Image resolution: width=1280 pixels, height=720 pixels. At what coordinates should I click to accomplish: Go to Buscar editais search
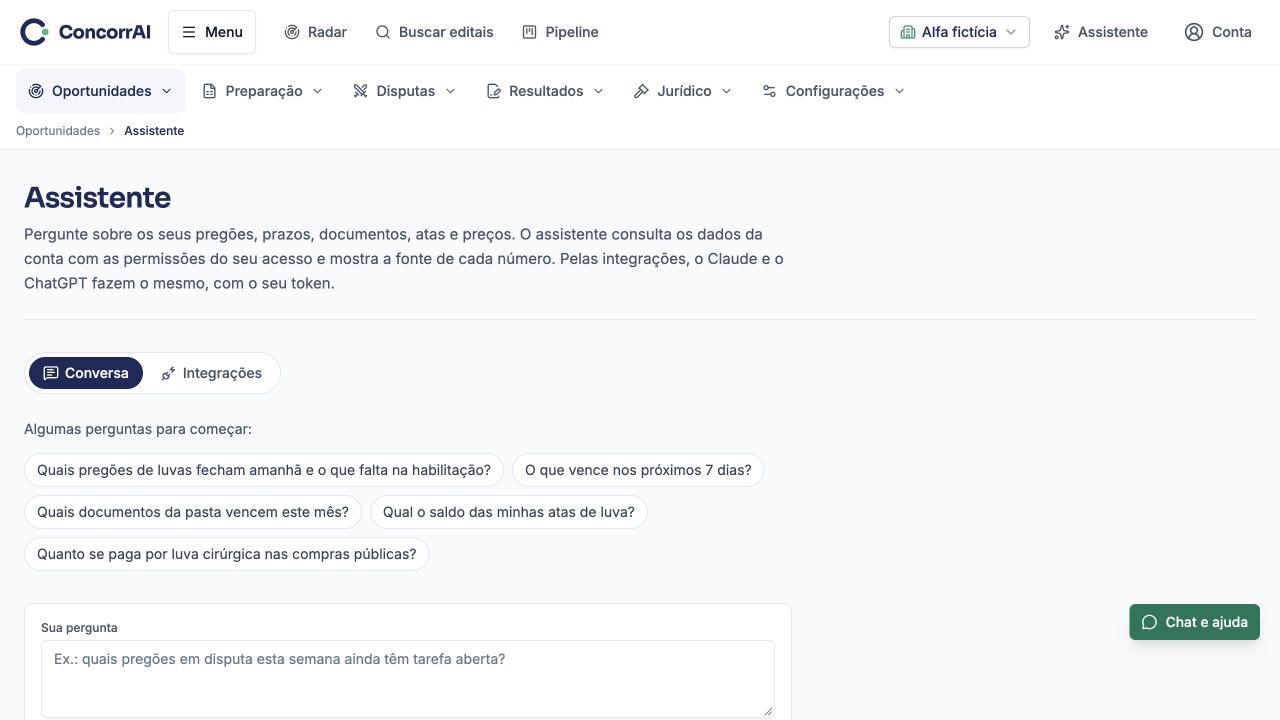click(x=434, y=32)
